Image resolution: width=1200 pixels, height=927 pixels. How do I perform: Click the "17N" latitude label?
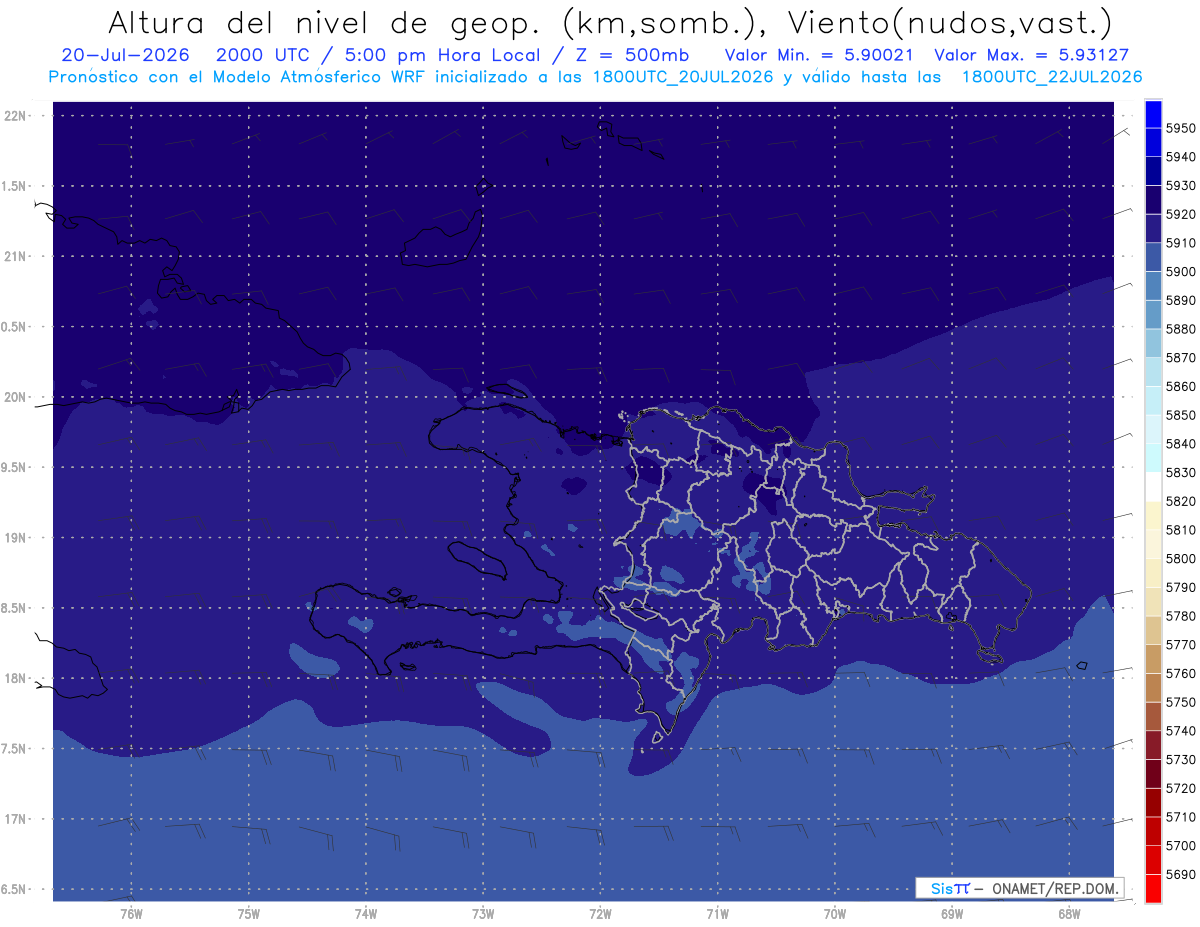pos(17,820)
